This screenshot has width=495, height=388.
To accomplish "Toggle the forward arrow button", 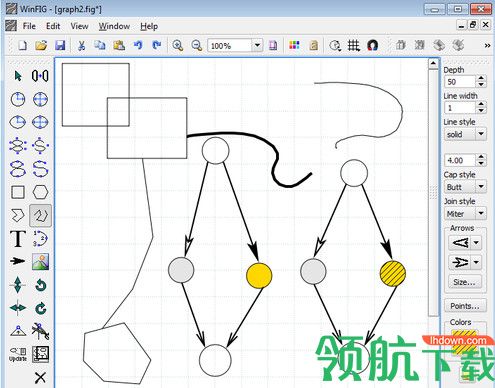I will pyautogui.click(x=460, y=262).
